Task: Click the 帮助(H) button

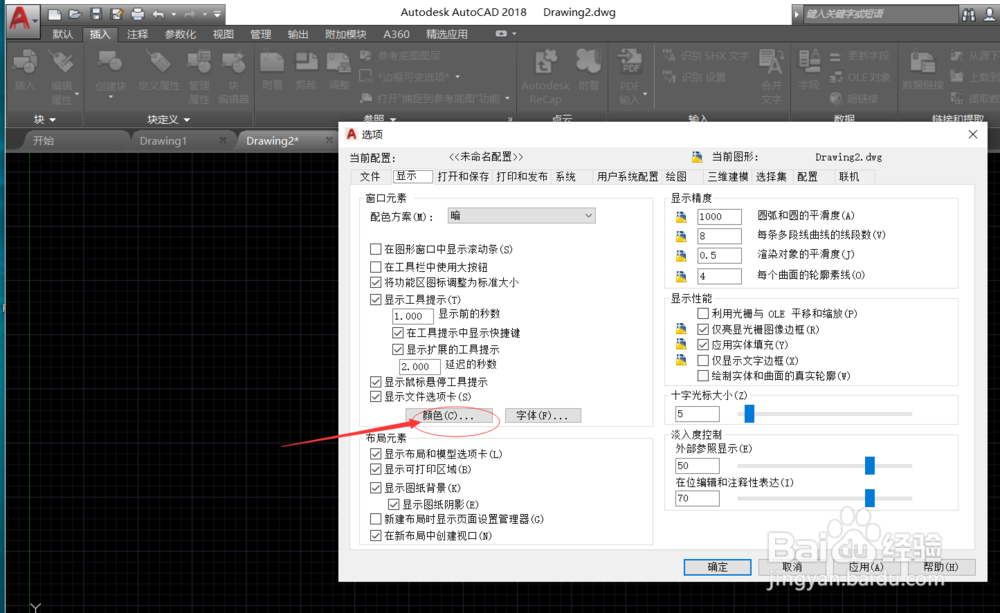Action: pyautogui.click(x=941, y=567)
